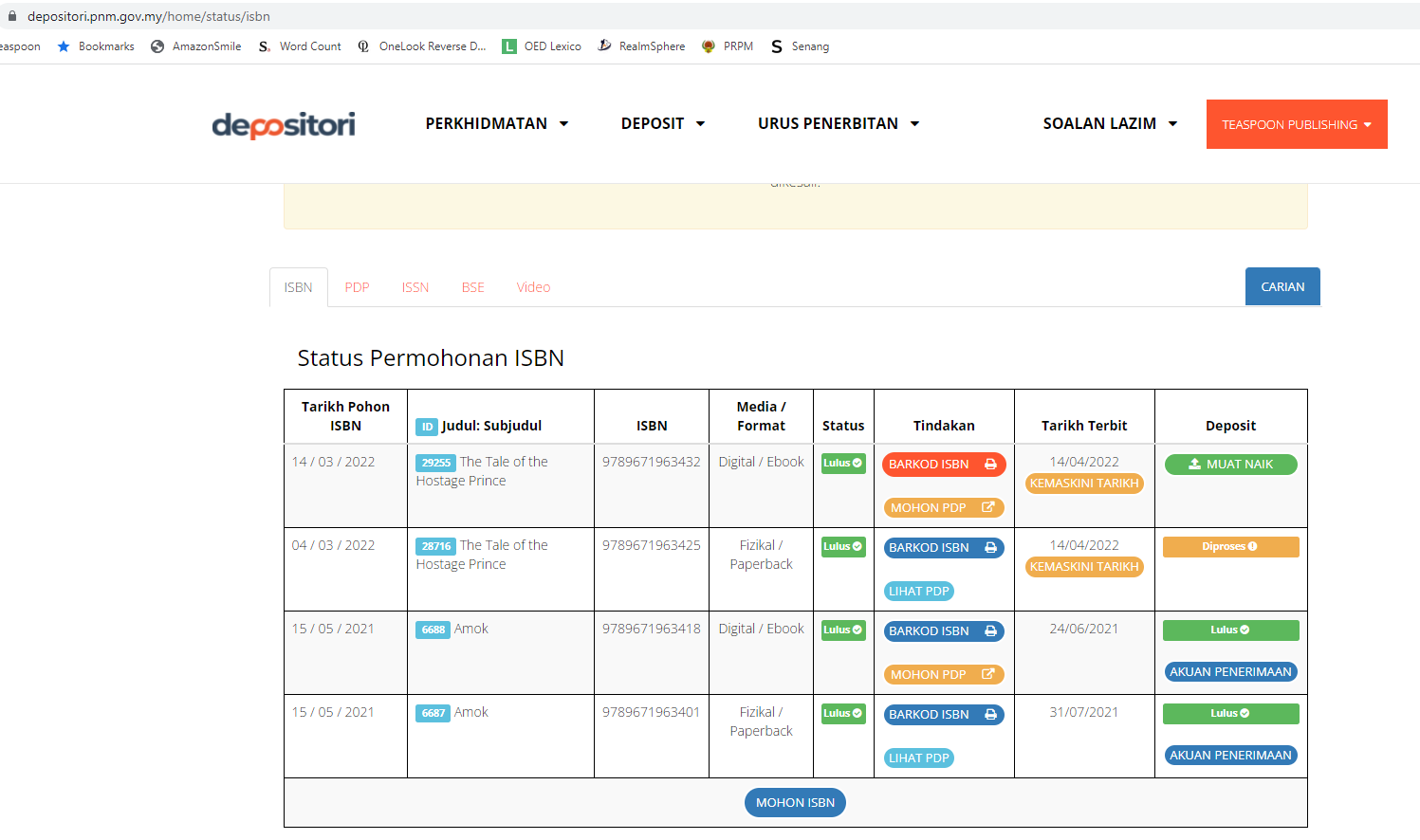The image size is (1420, 840).
Task: Click ID badge 6687
Action: pyautogui.click(x=433, y=713)
